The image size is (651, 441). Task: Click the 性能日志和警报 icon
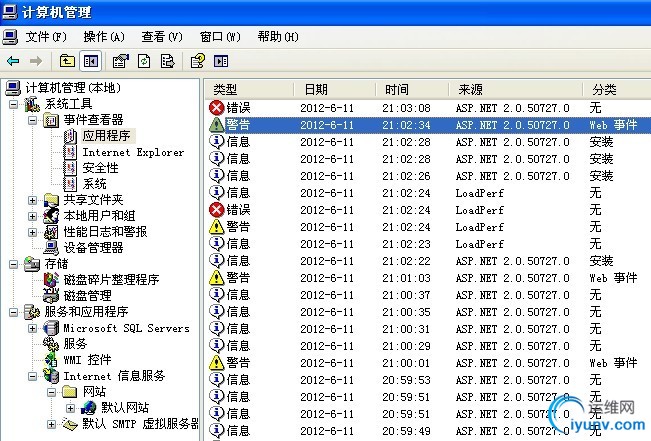click(51, 232)
